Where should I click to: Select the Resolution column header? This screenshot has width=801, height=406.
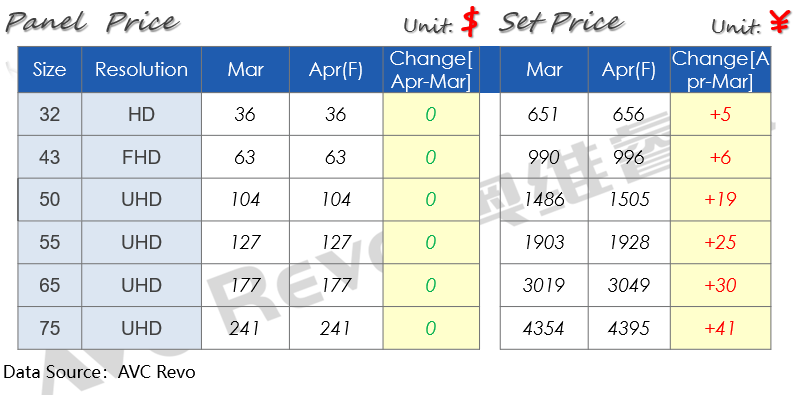[142, 69]
